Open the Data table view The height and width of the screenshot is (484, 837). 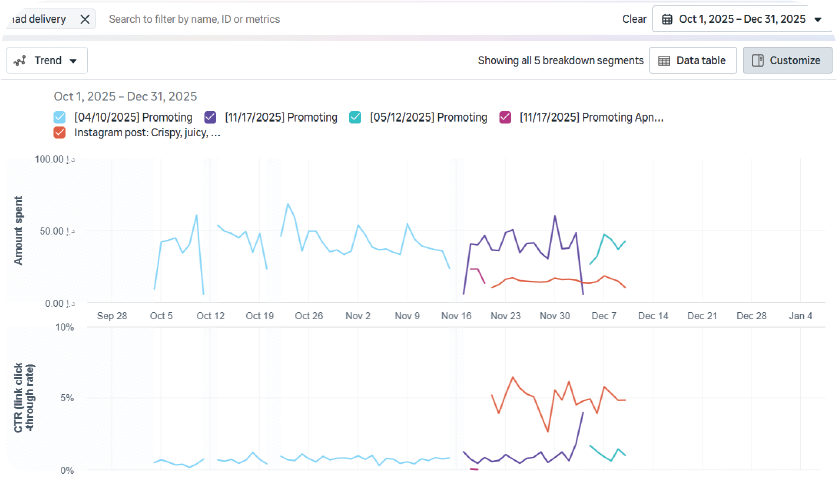(693, 60)
